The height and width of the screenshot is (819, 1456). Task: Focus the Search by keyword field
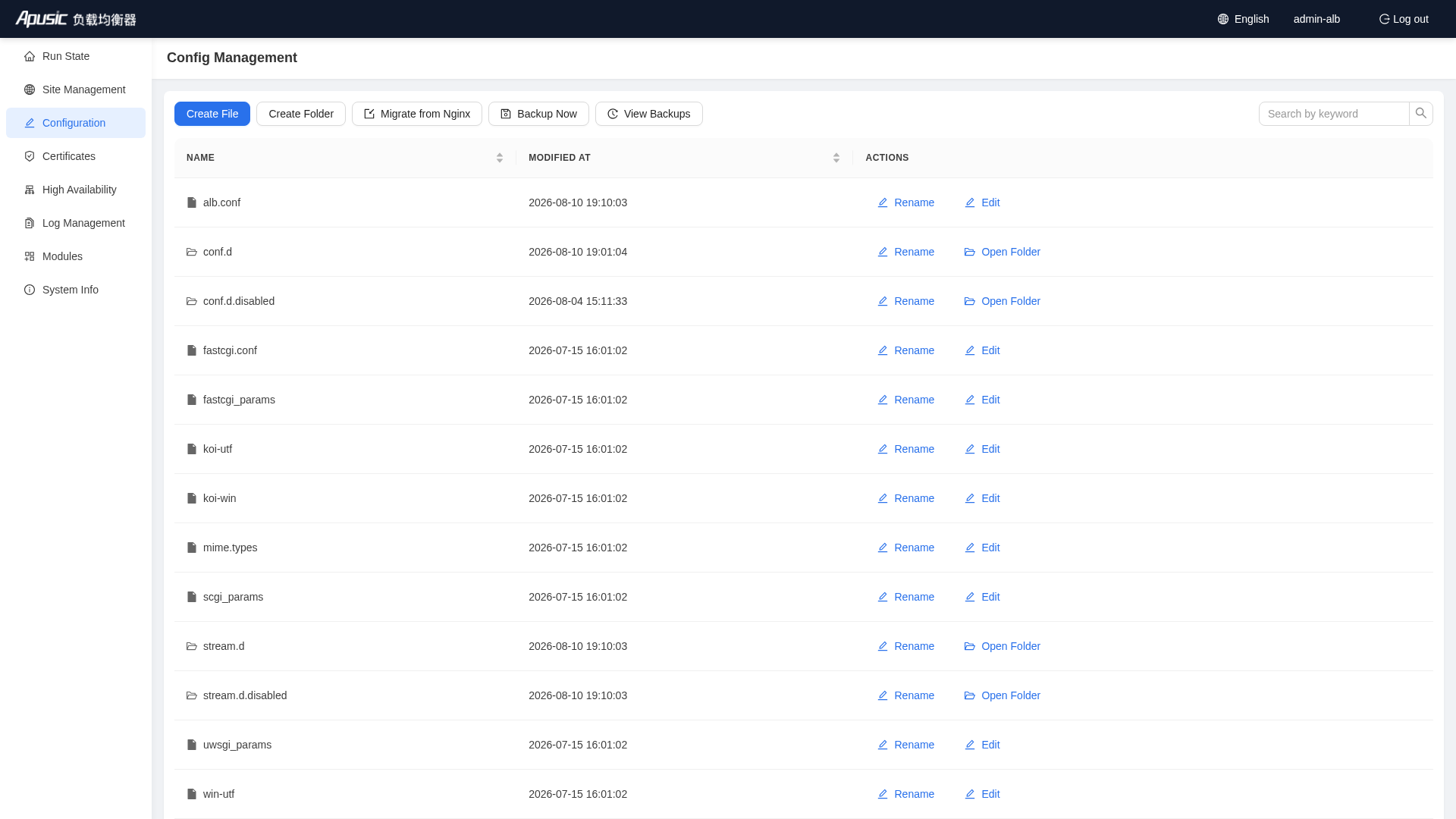coord(1334,114)
